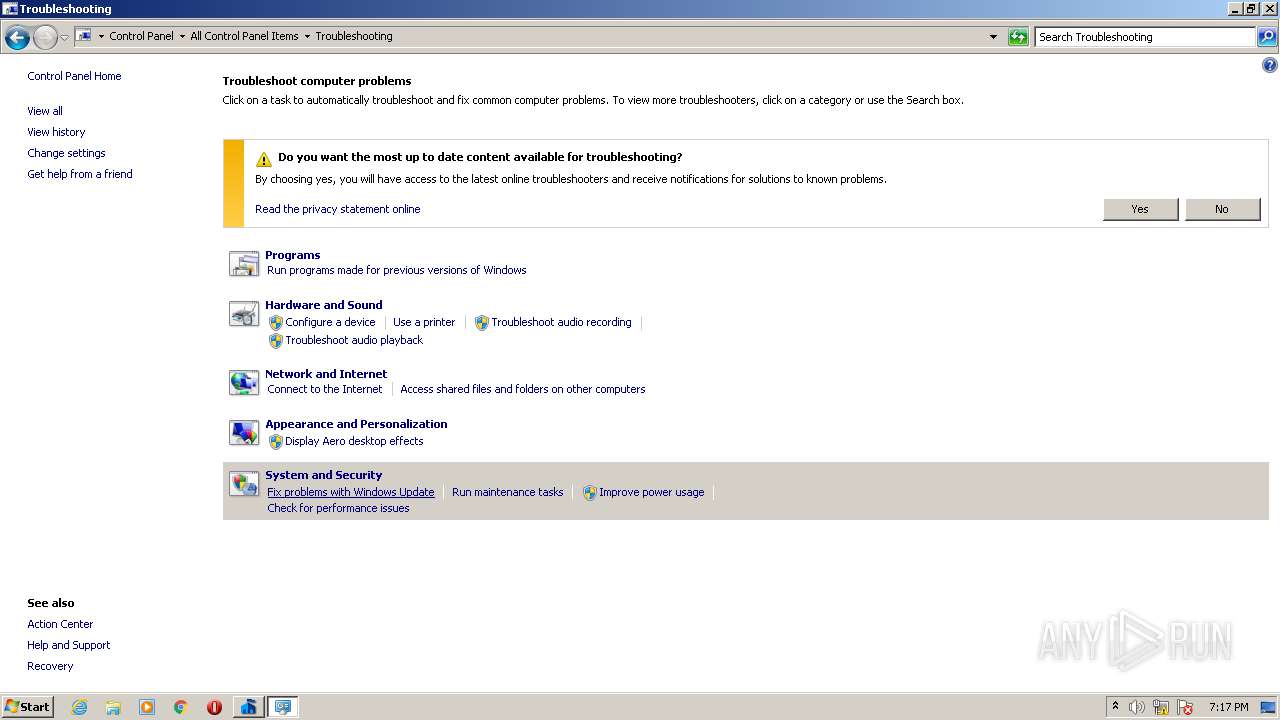Click the network tray icon
1280x720 pixels.
tap(1161, 707)
